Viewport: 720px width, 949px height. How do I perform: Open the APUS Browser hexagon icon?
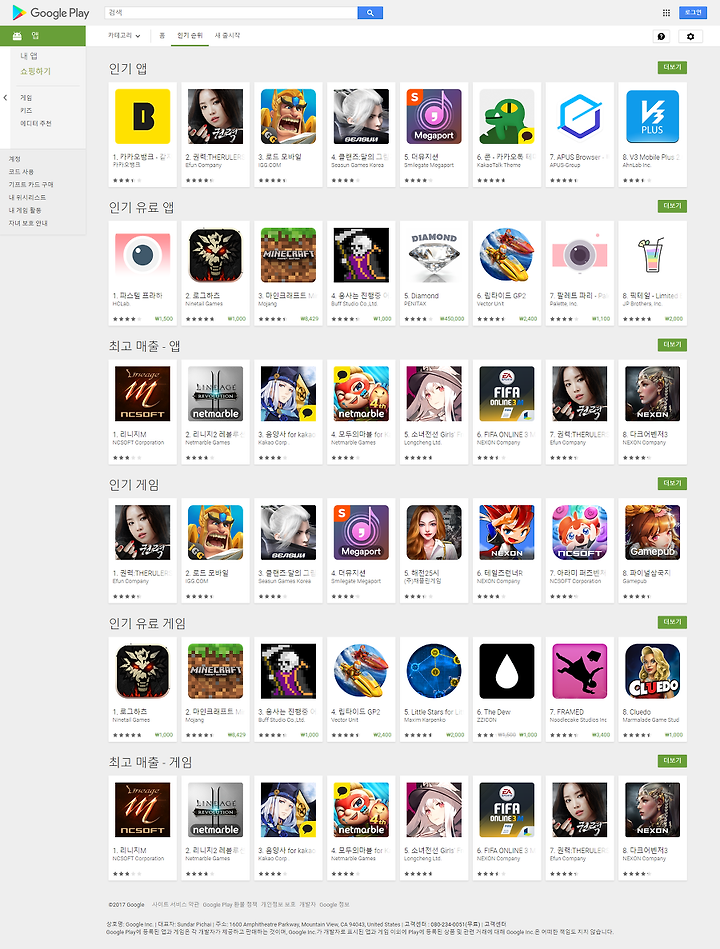point(580,116)
